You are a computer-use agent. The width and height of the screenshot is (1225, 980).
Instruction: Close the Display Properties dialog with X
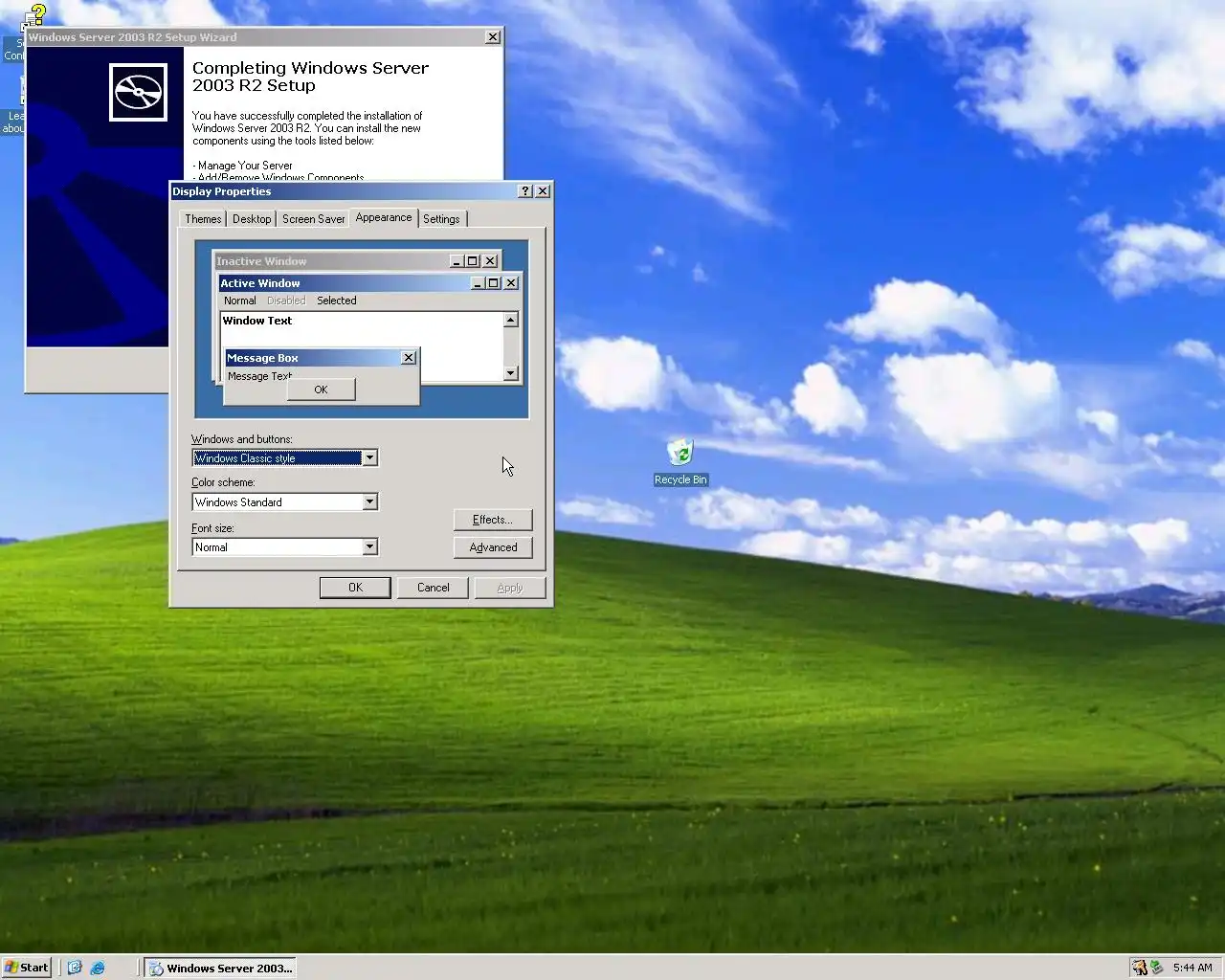543,191
